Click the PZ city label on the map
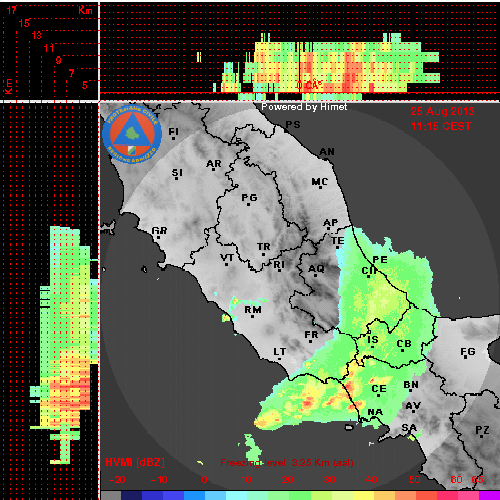Image resolution: width=500 pixels, height=500 pixels. tap(482, 430)
